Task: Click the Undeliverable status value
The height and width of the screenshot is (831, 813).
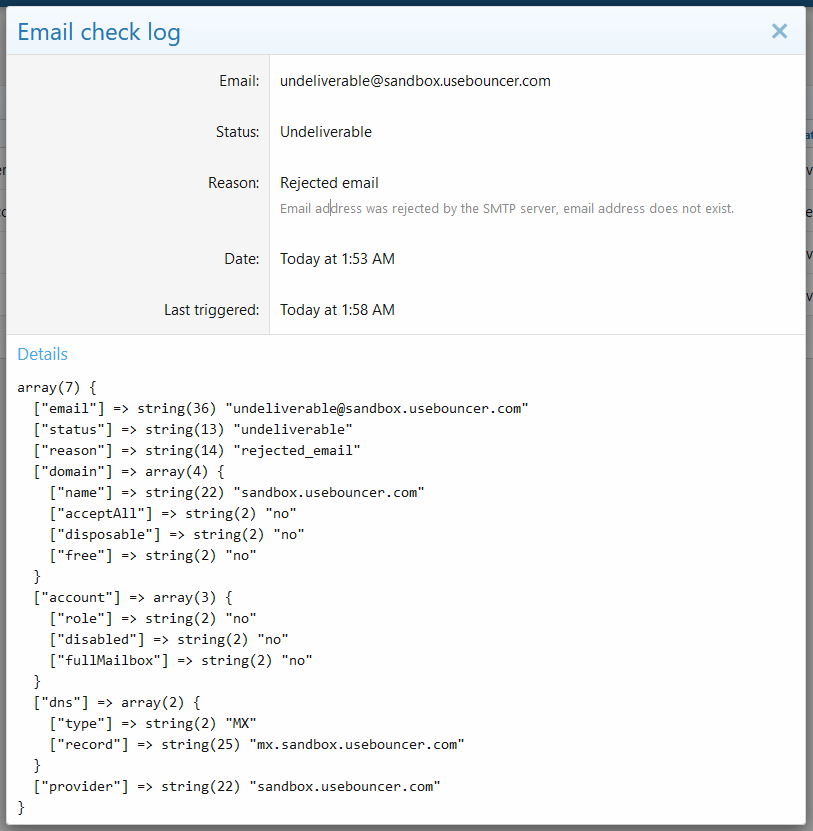Action: [325, 132]
